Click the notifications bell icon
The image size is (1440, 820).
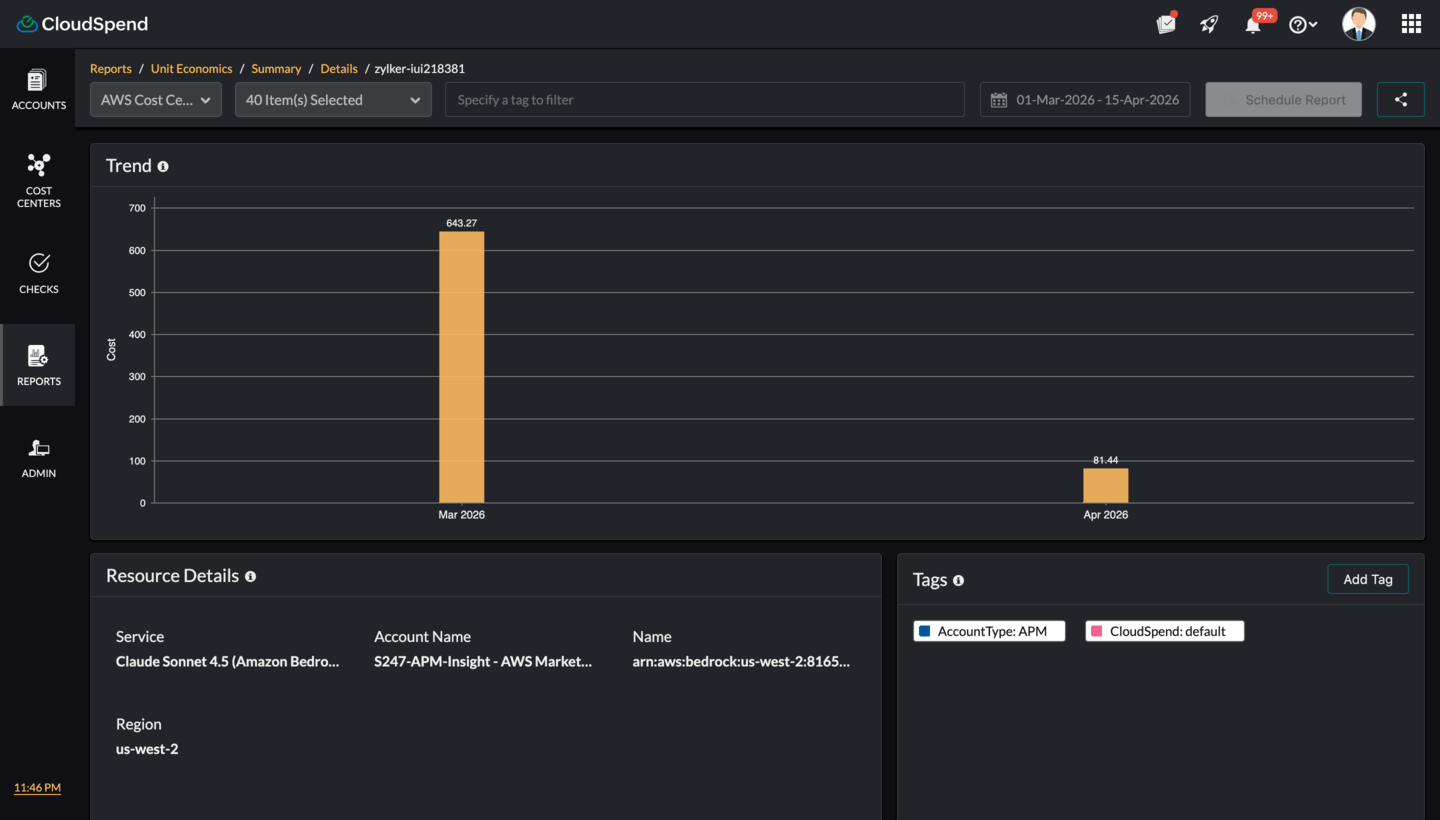pyautogui.click(x=1253, y=25)
